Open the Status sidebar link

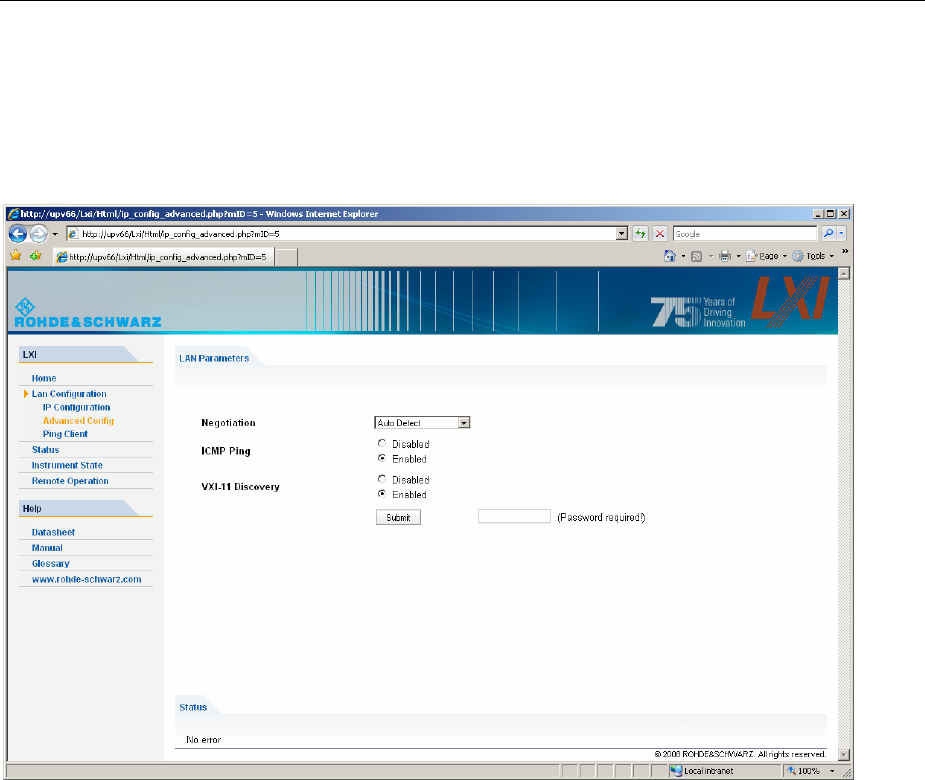[x=45, y=450]
